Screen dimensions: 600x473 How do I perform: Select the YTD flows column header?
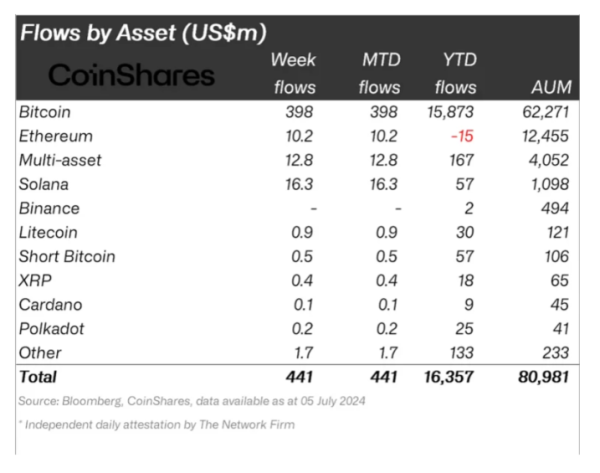pyautogui.click(x=459, y=73)
